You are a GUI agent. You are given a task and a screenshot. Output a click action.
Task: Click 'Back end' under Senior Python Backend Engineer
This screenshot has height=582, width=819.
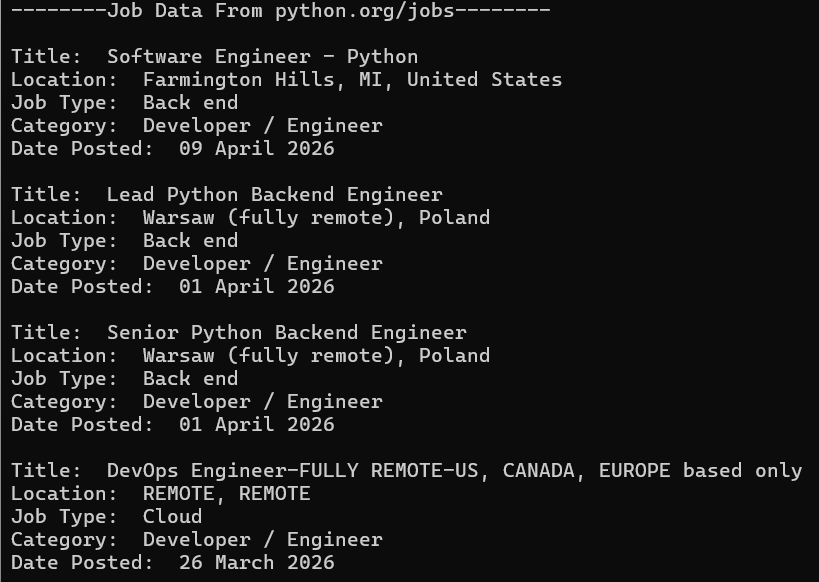click(191, 378)
